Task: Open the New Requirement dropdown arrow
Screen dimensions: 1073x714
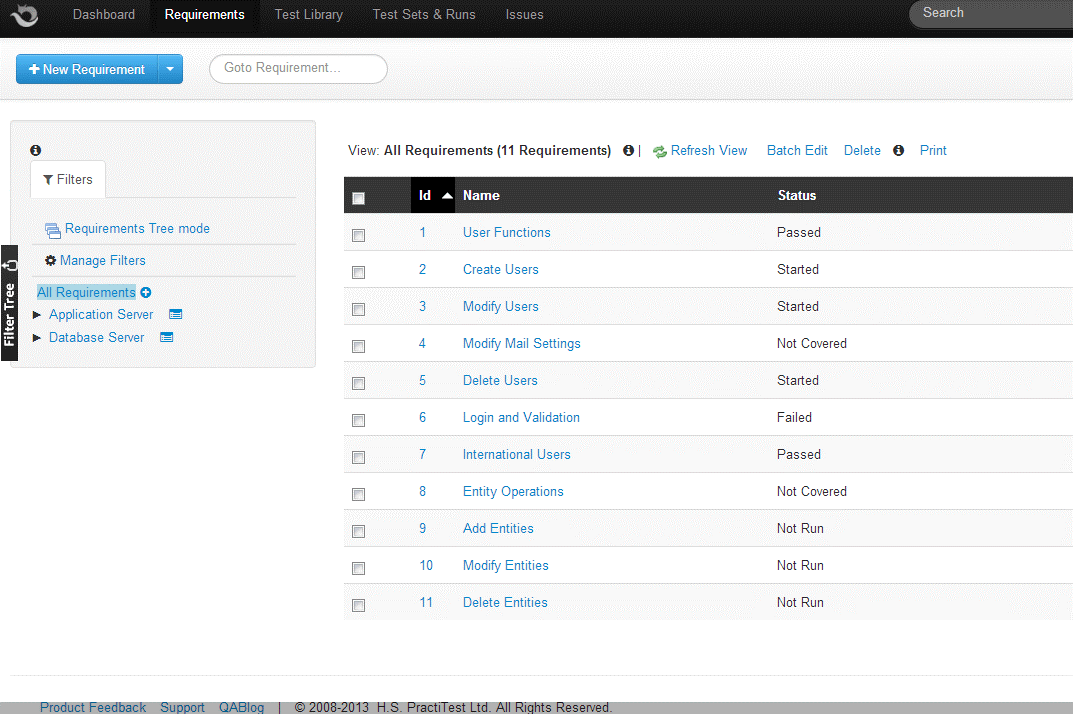Action: tap(170, 70)
